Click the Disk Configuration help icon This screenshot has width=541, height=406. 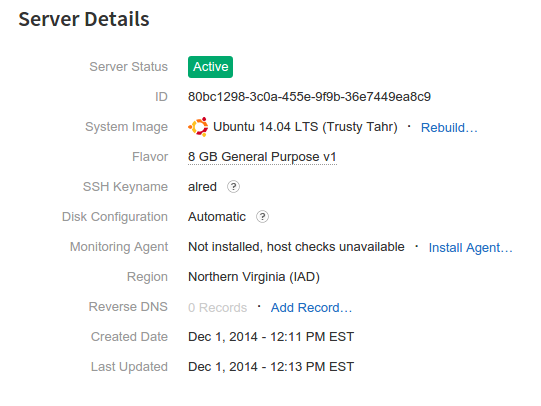point(262,217)
